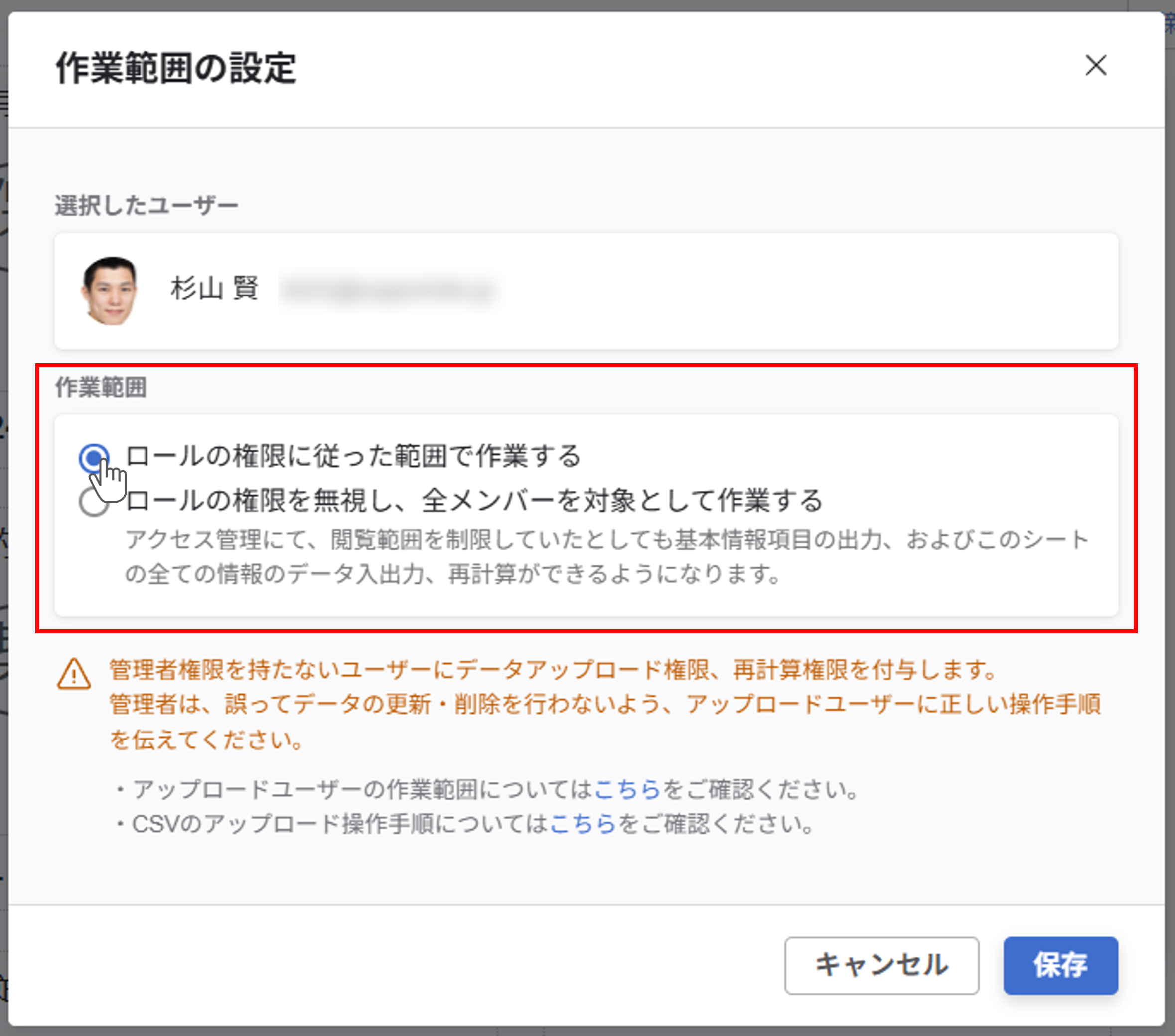
Task: Click the 選択したユーザー section label
Action: pos(146,205)
